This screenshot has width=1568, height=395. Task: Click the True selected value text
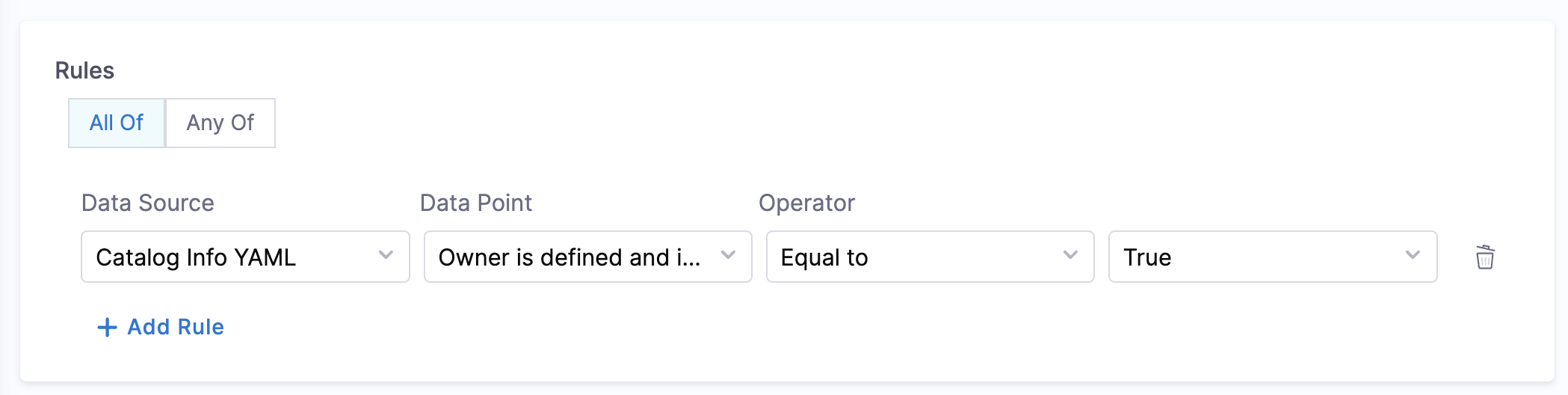tap(1147, 257)
